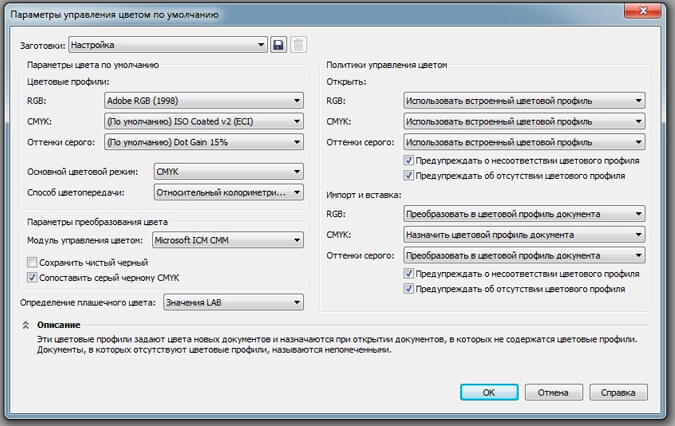The width and height of the screenshot is (675, 426).
Task: Expand the ISO Coated v2 CMYK profile dropdown
Action: (203, 121)
